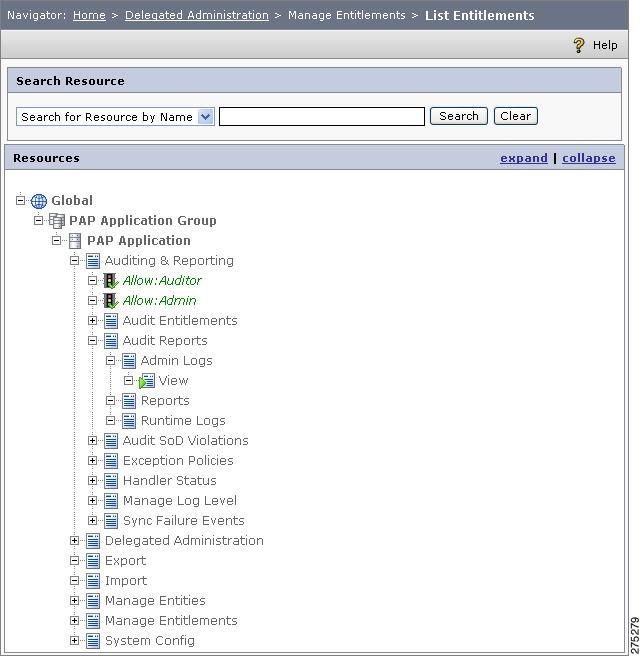Select the View action label
The width and height of the screenshot is (642, 656).
tap(173, 381)
